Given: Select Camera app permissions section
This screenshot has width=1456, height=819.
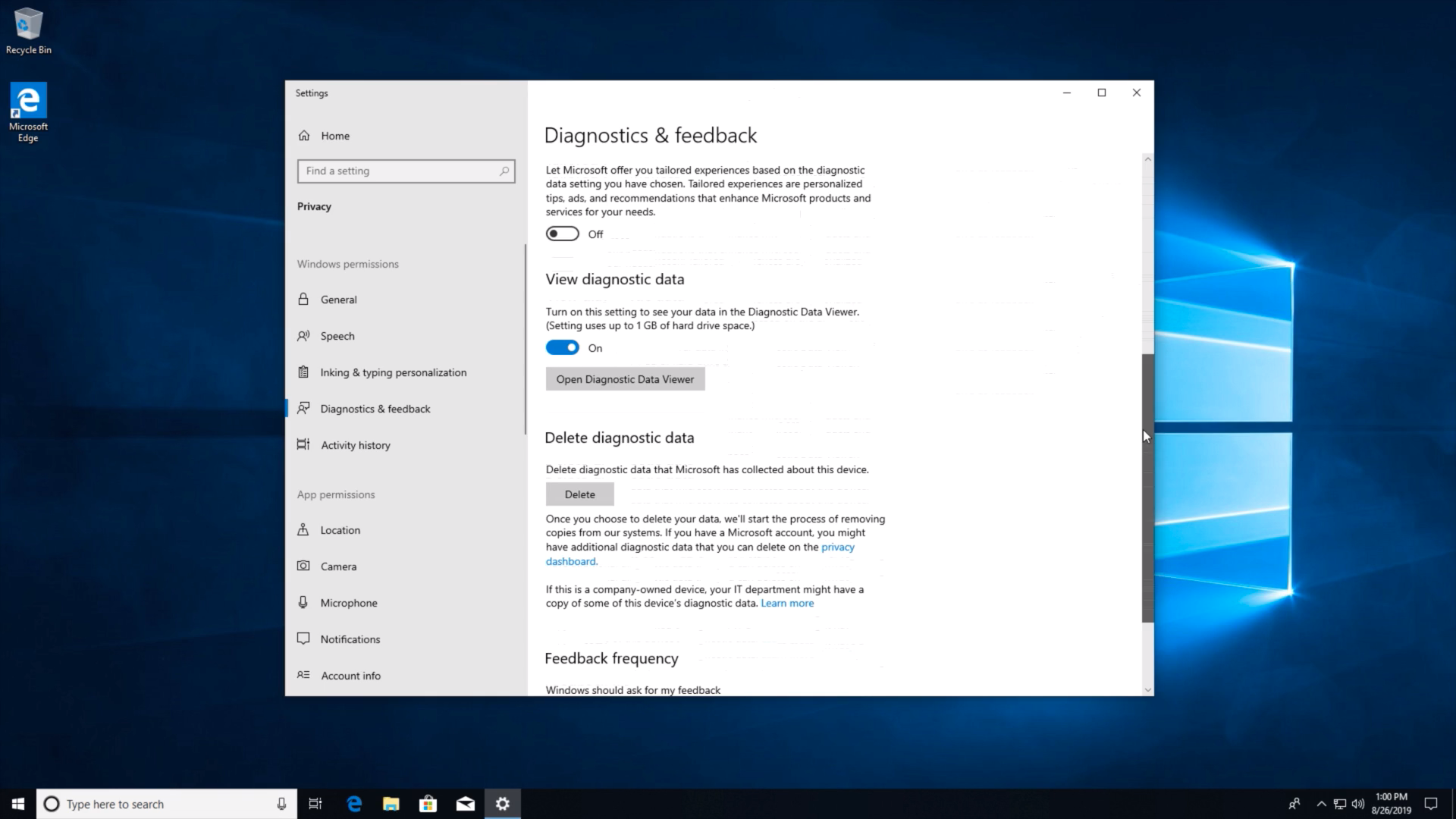Looking at the screenshot, I should pos(338,566).
